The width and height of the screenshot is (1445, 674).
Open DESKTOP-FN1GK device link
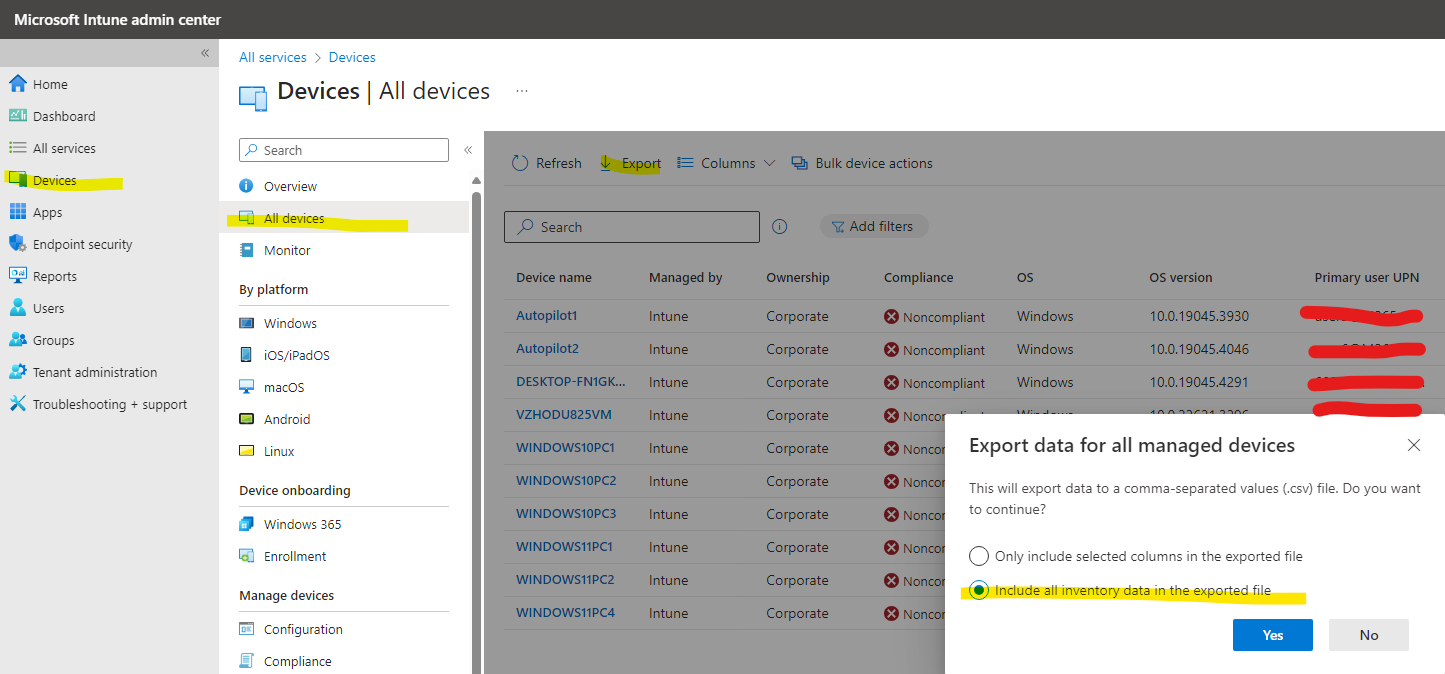pos(572,382)
